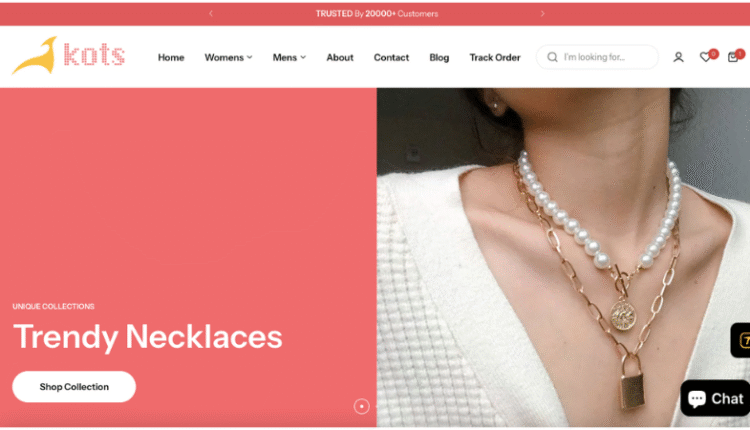Select the slideshow dot indicator
Screen dimensions: 750x430
362,407
